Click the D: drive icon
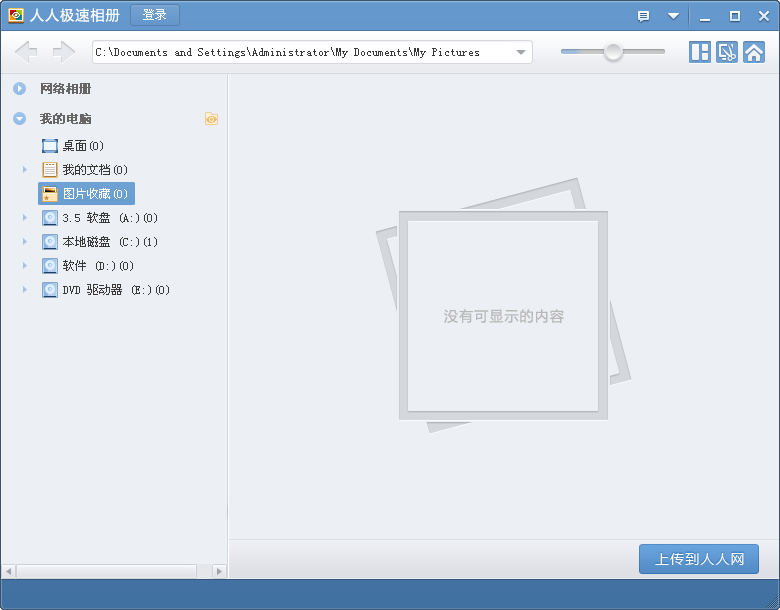The image size is (780, 610). (x=50, y=266)
